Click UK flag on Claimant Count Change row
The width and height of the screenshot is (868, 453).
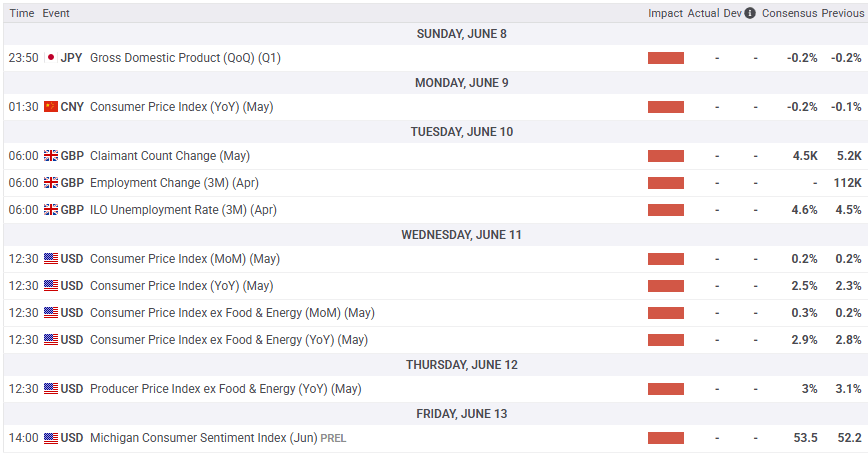pyautogui.click(x=51, y=156)
